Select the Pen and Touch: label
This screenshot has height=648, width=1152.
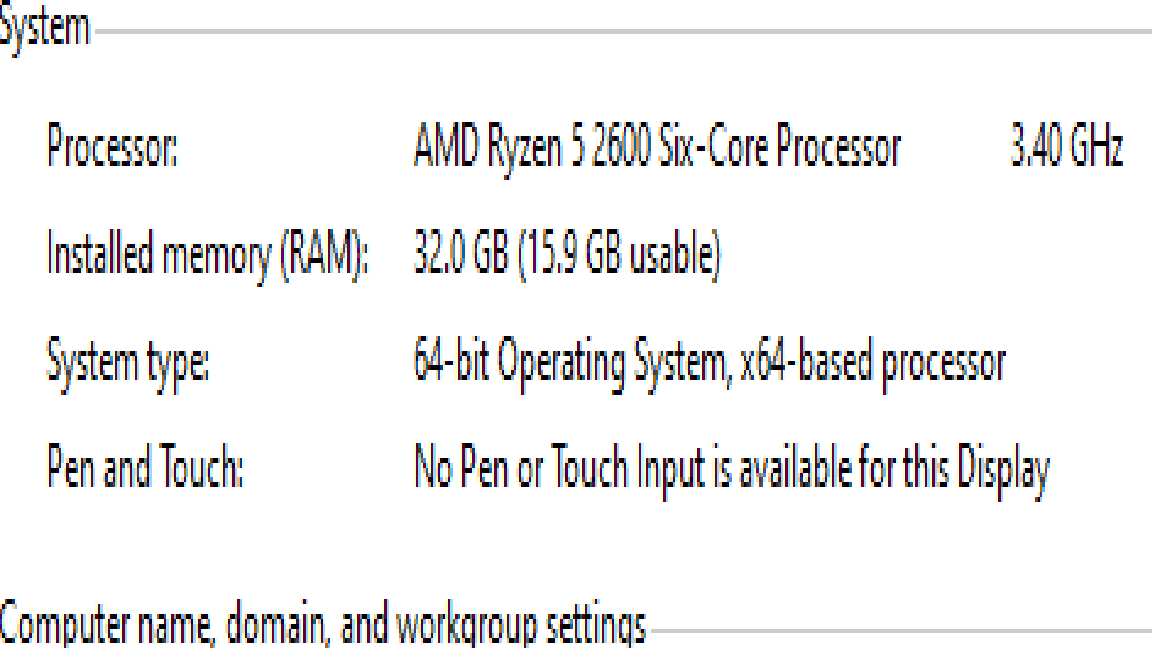pos(145,467)
